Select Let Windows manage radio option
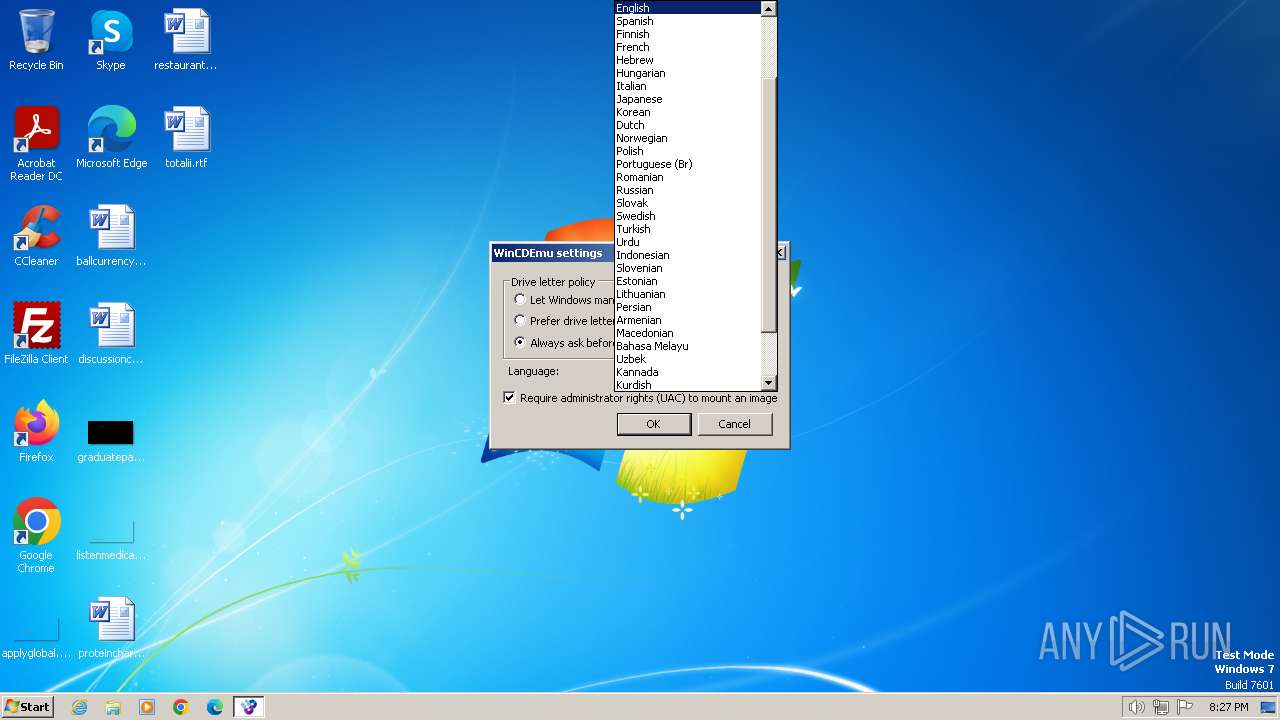This screenshot has height=720, width=1280. click(x=520, y=299)
